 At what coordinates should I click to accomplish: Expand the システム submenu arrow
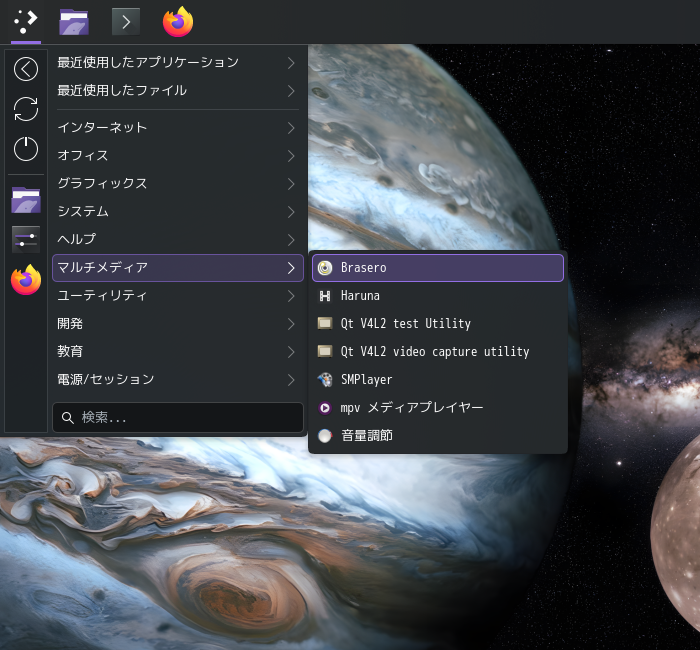(291, 212)
